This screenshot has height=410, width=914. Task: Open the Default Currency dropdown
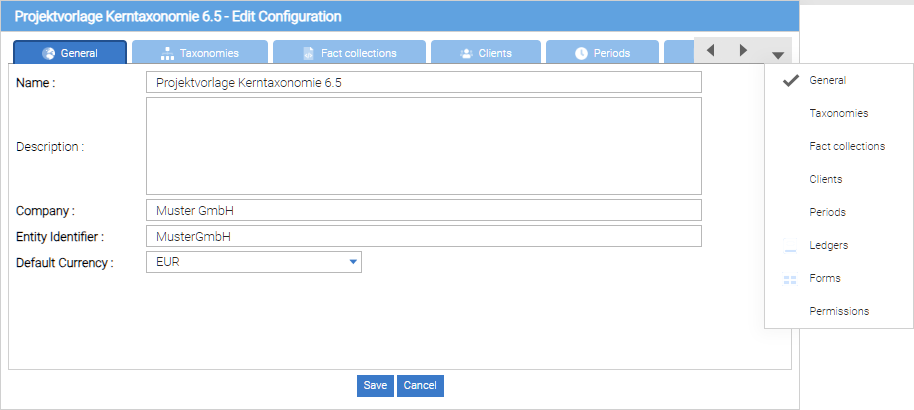point(353,262)
